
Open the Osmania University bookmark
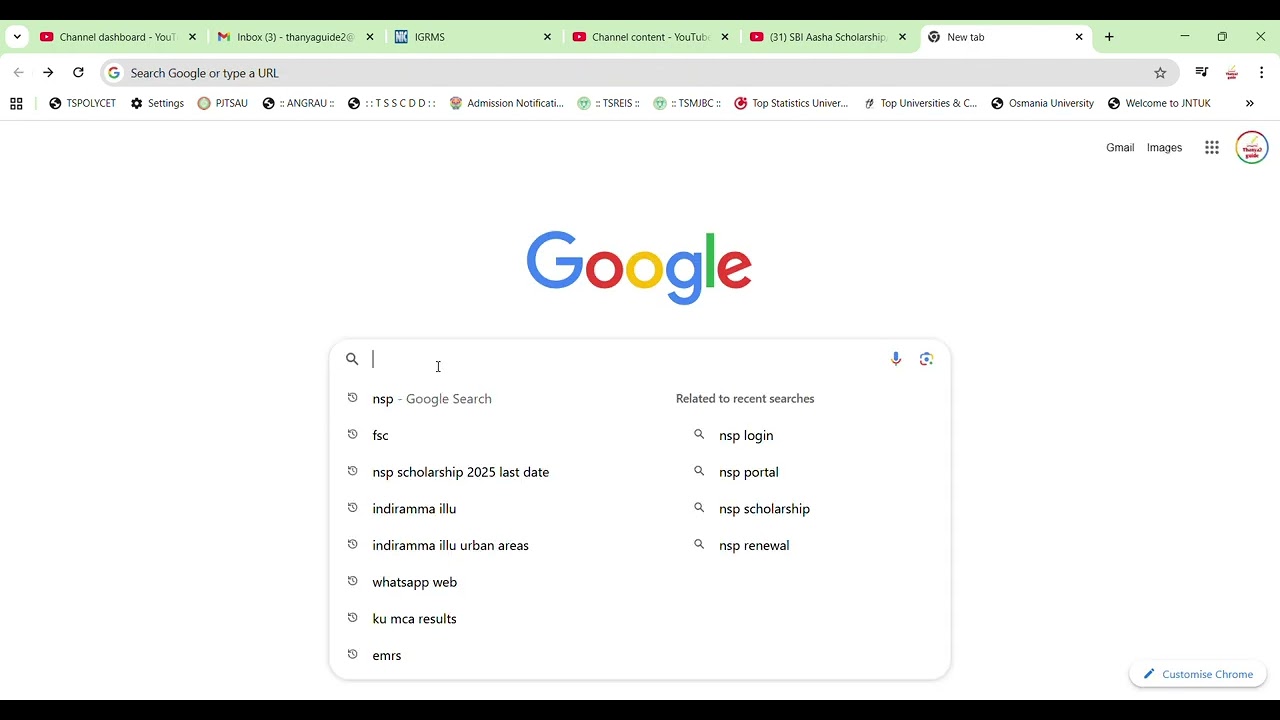[1042, 103]
